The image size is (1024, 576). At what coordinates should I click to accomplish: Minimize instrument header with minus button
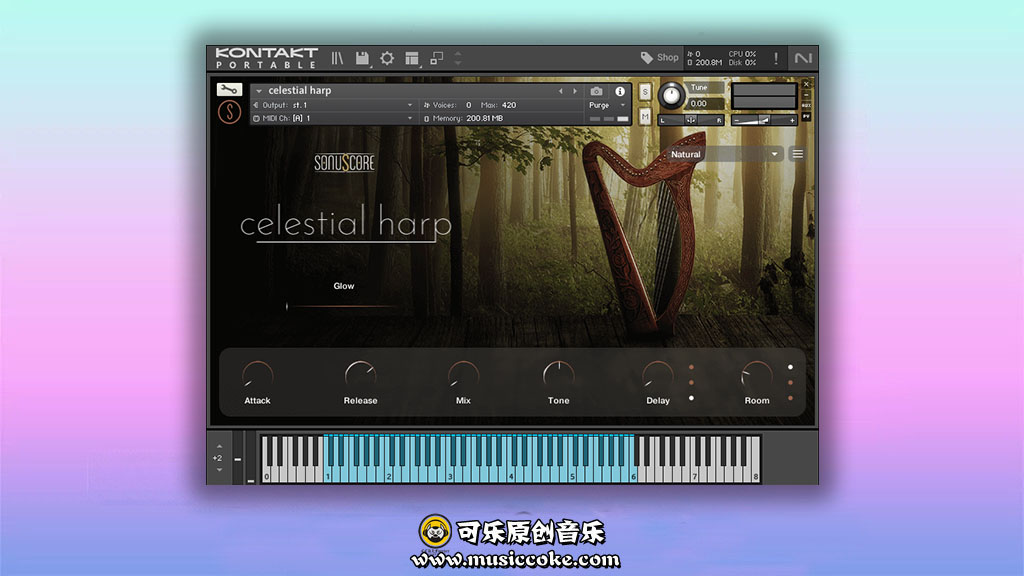point(807,95)
